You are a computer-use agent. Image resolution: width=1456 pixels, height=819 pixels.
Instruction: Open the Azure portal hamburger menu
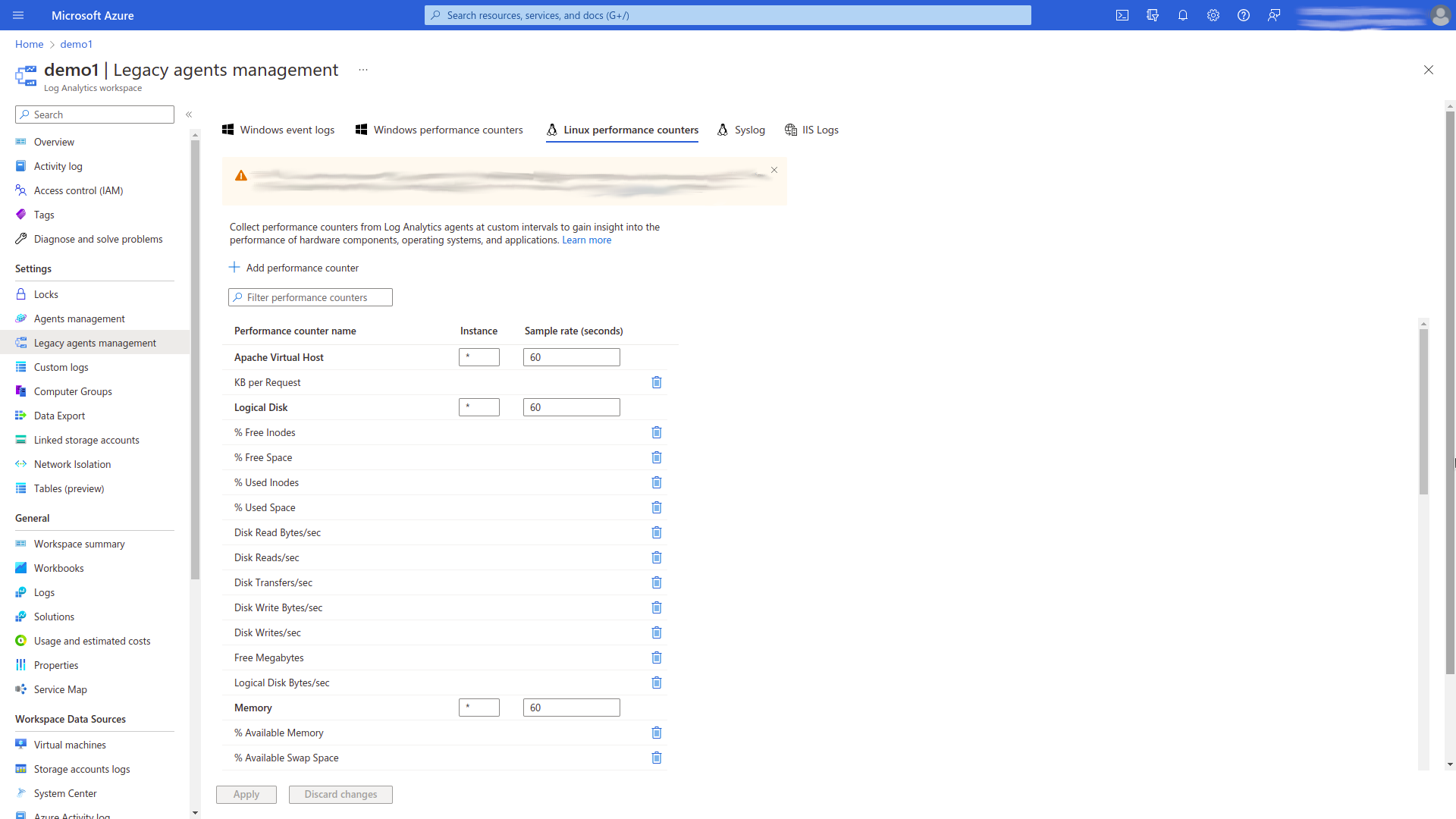coord(18,15)
